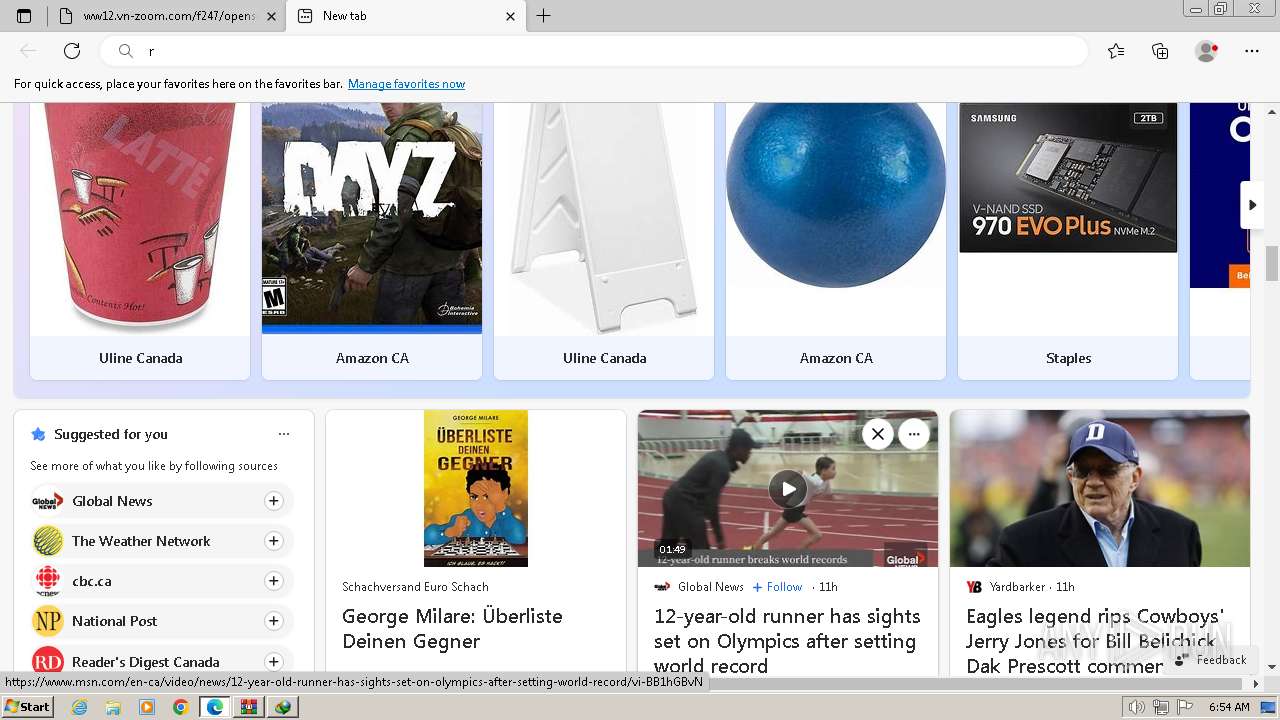This screenshot has height=720, width=1280.
Task: Open the volume speaker tray icon
Action: (1138, 707)
